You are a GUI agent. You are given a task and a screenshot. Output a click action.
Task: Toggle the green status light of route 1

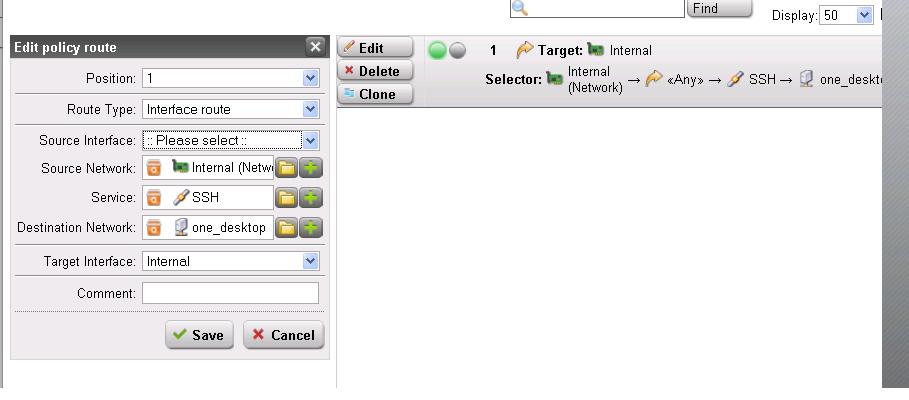pyautogui.click(x=437, y=50)
